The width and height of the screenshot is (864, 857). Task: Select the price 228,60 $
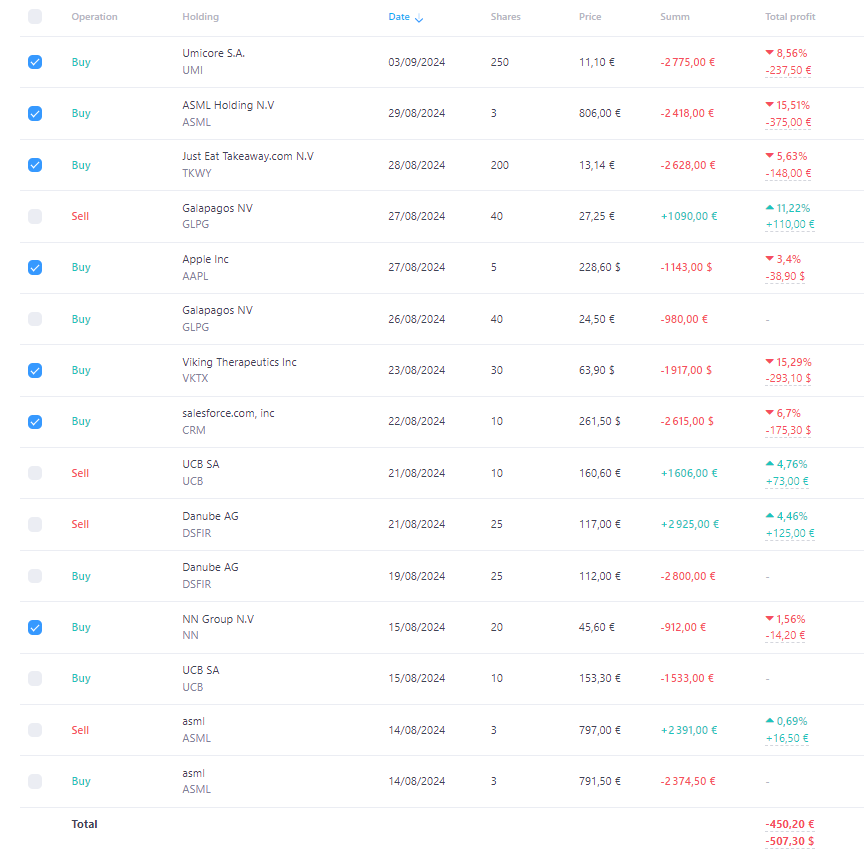click(x=600, y=267)
